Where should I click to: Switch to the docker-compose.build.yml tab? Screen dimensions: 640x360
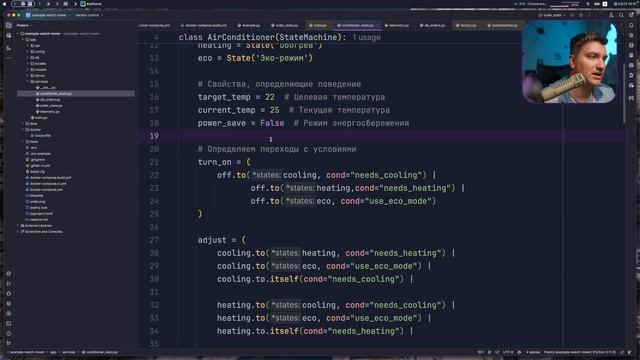click(203, 25)
